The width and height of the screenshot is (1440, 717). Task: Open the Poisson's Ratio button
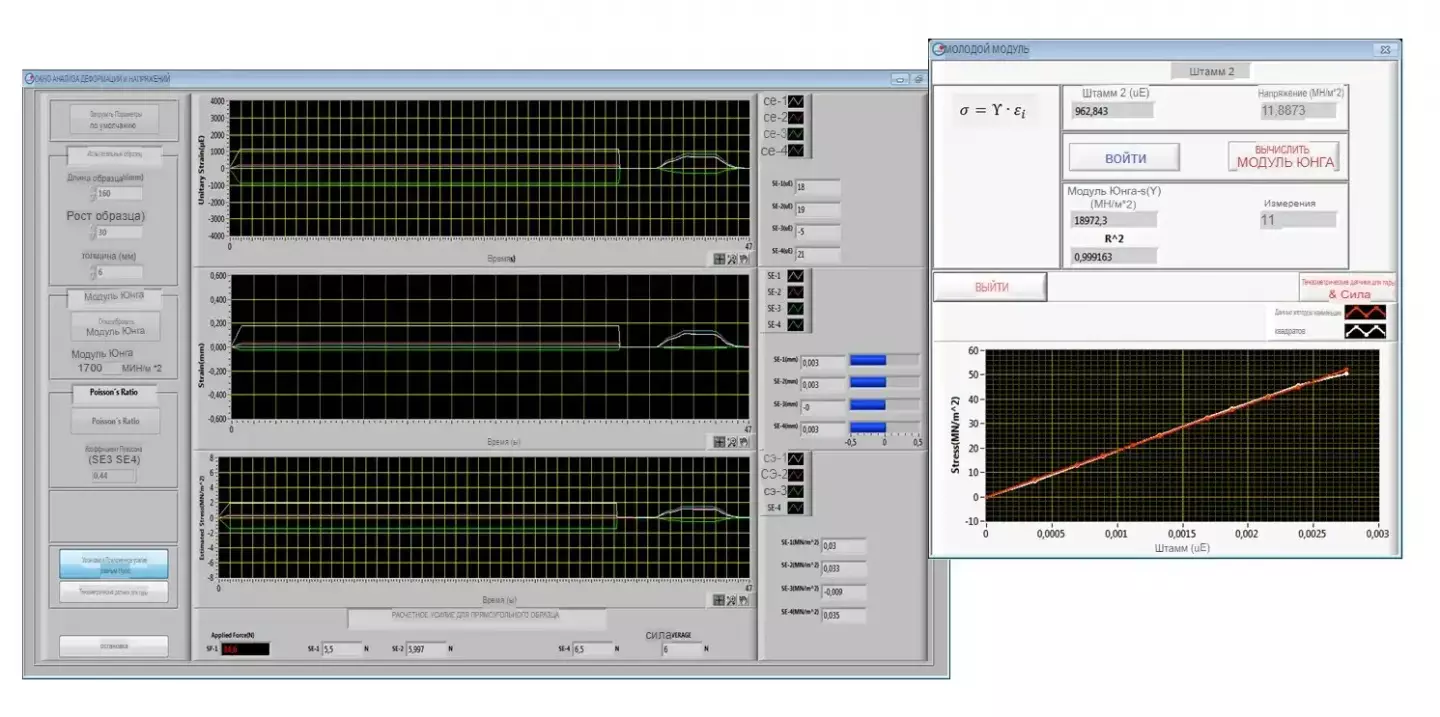115,421
